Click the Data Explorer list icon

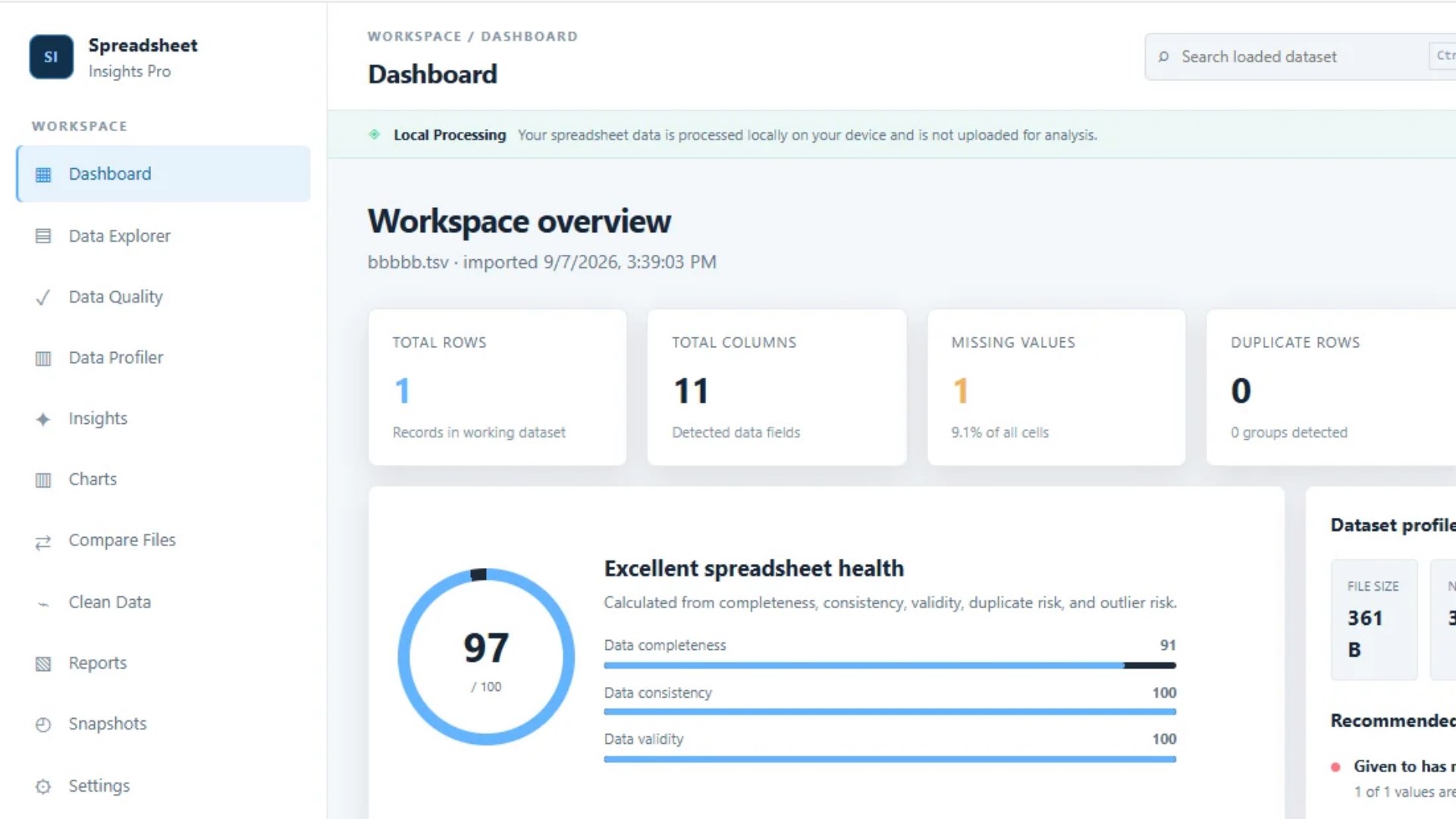click(43, 236)
